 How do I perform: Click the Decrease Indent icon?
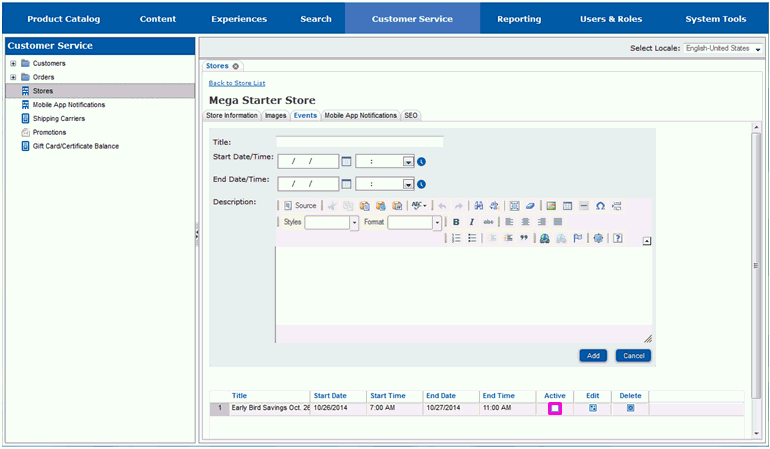(492, 238)
